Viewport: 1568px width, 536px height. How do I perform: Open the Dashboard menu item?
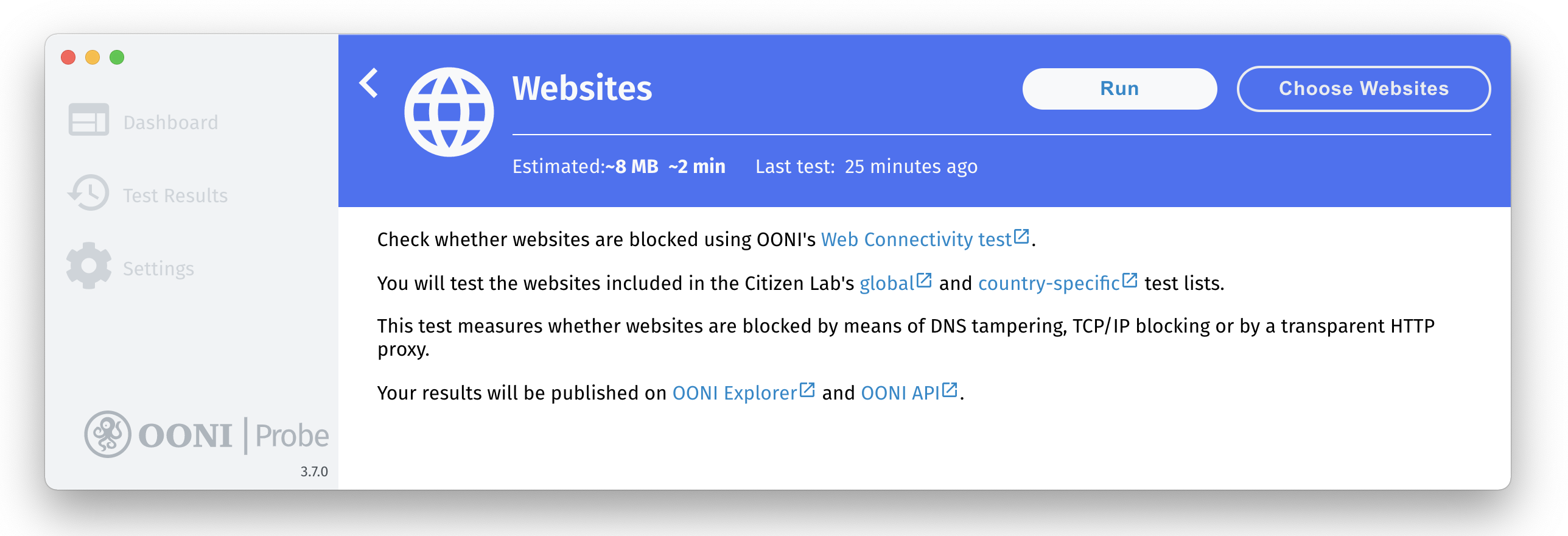click(170, 122)
